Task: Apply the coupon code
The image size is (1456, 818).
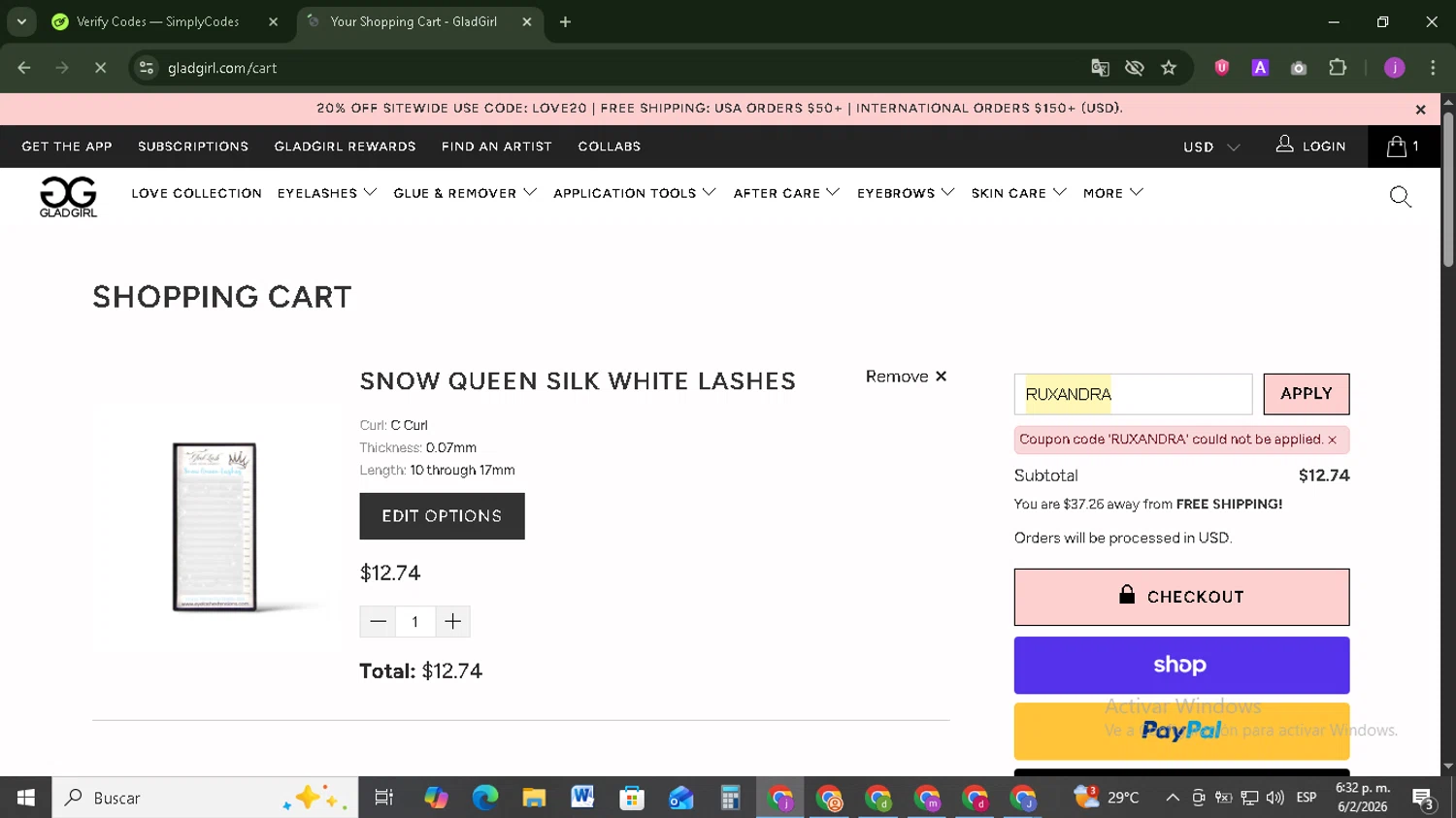Action: point(1306,394)
